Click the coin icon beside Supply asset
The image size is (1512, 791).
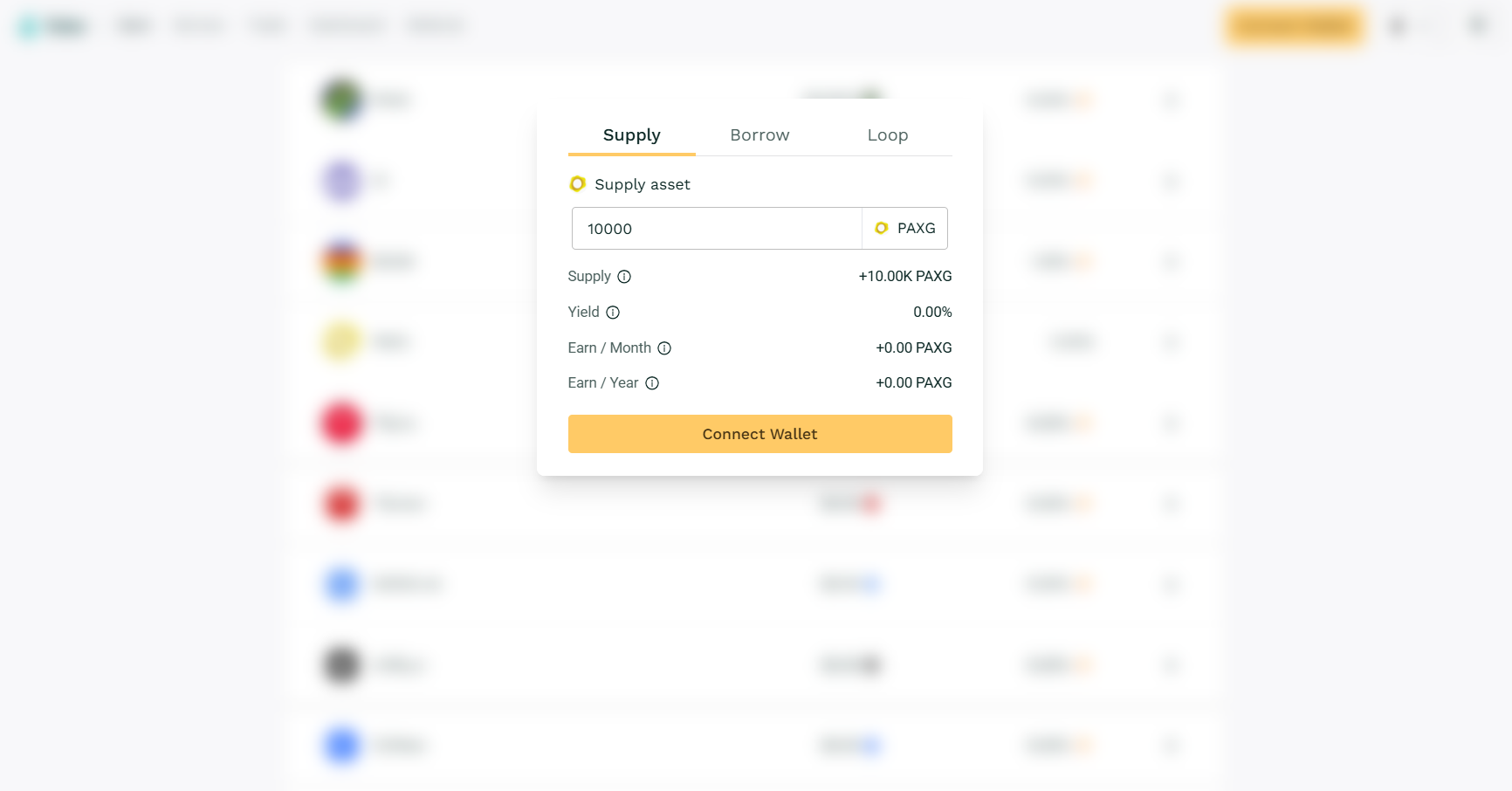(x=577, y=184)
